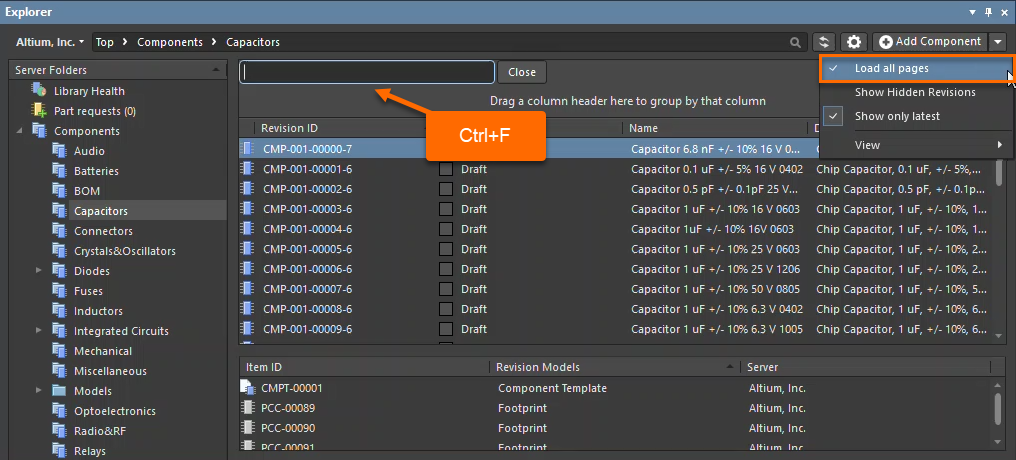Select the Capacitors folder in the tree
This screenshot has width=1016, height=460.
pos(100,211)
